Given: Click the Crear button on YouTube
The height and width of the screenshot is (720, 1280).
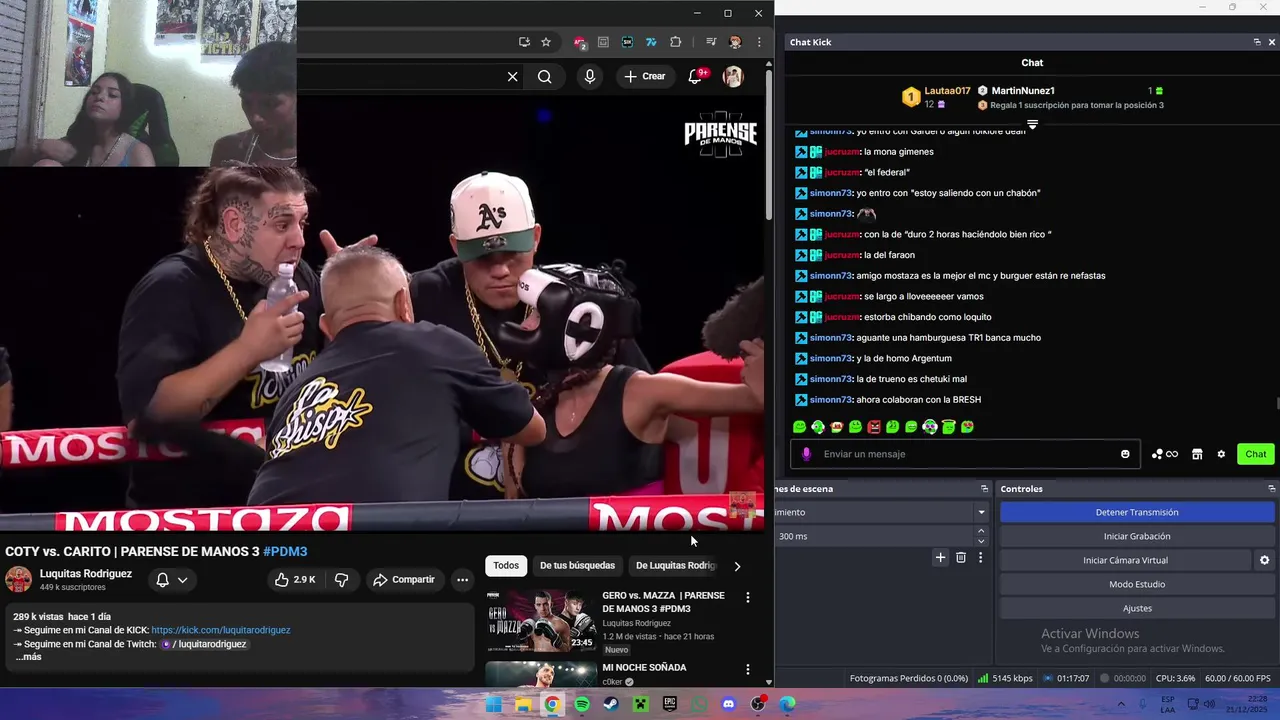Looking at the screenshot, I should [644, 76].
